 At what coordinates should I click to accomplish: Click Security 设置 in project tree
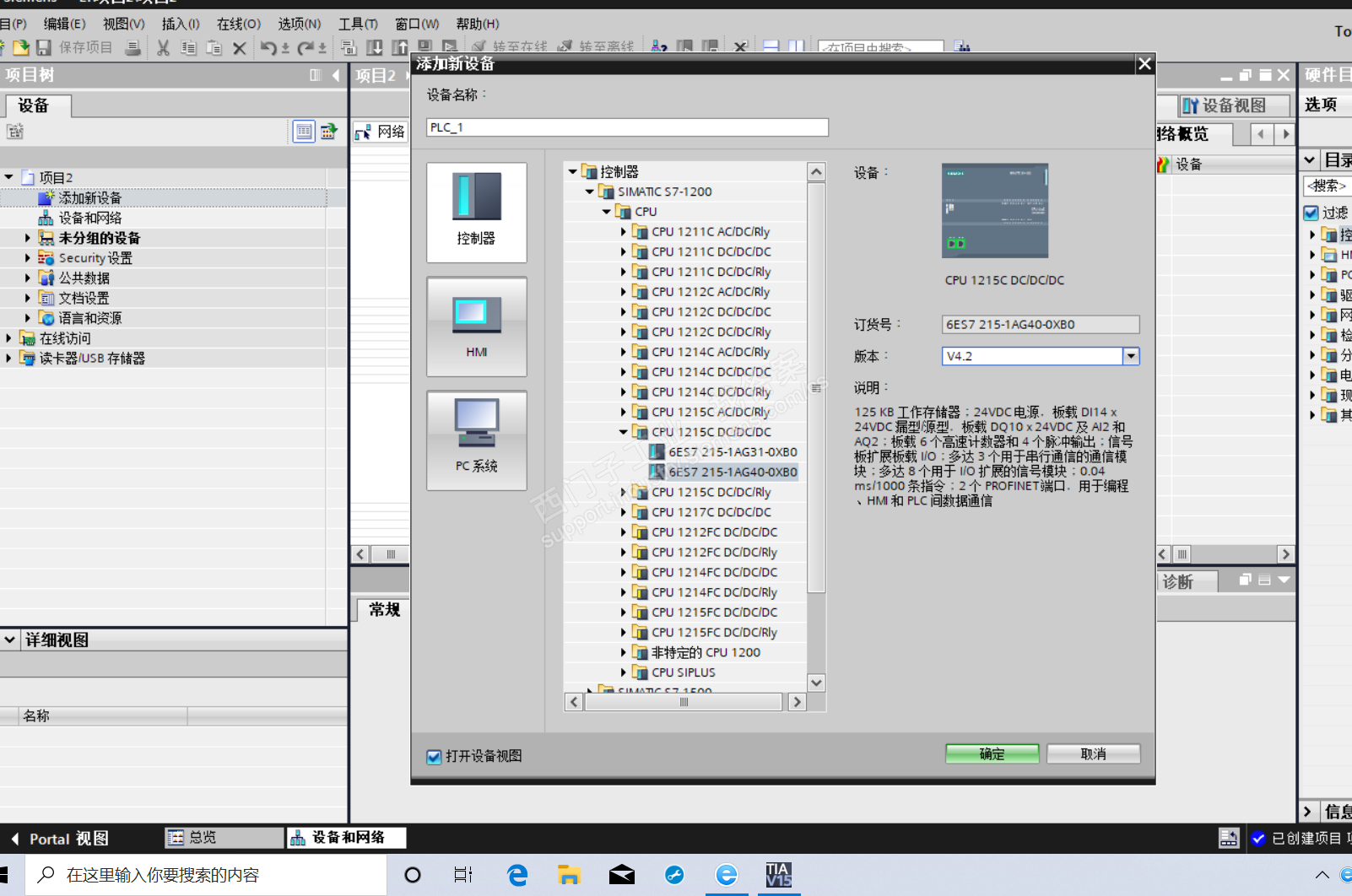(95, 258)
